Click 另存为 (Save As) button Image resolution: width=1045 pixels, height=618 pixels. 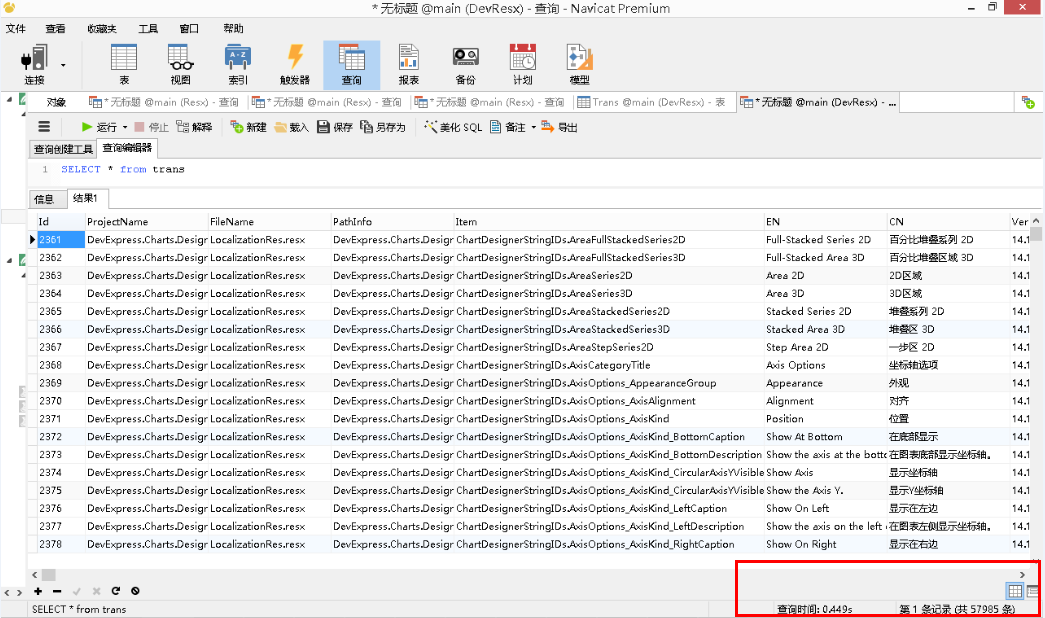tap(383, 127)
